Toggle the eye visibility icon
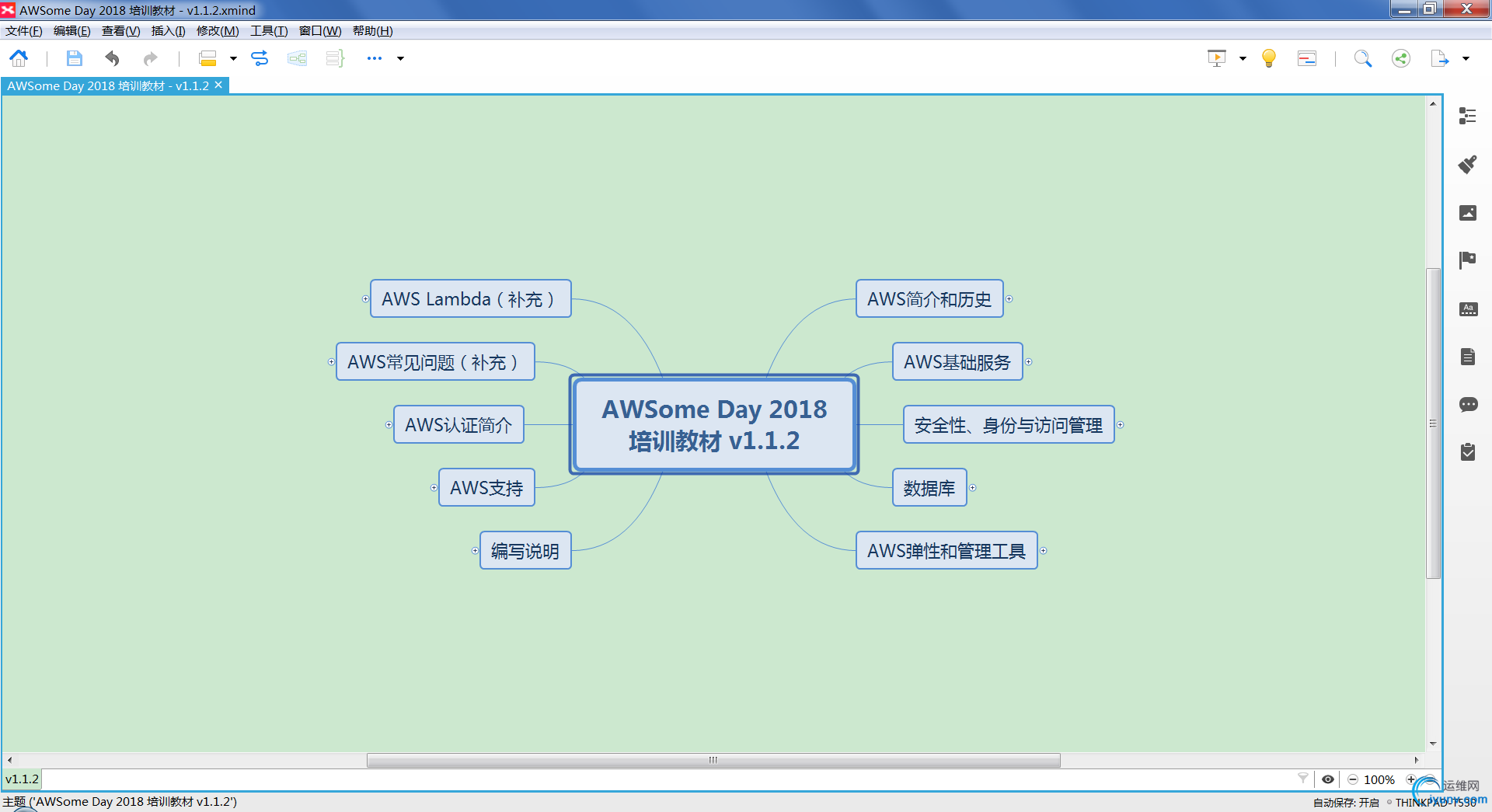1492x812 pixels. (x=1328, y=779)
